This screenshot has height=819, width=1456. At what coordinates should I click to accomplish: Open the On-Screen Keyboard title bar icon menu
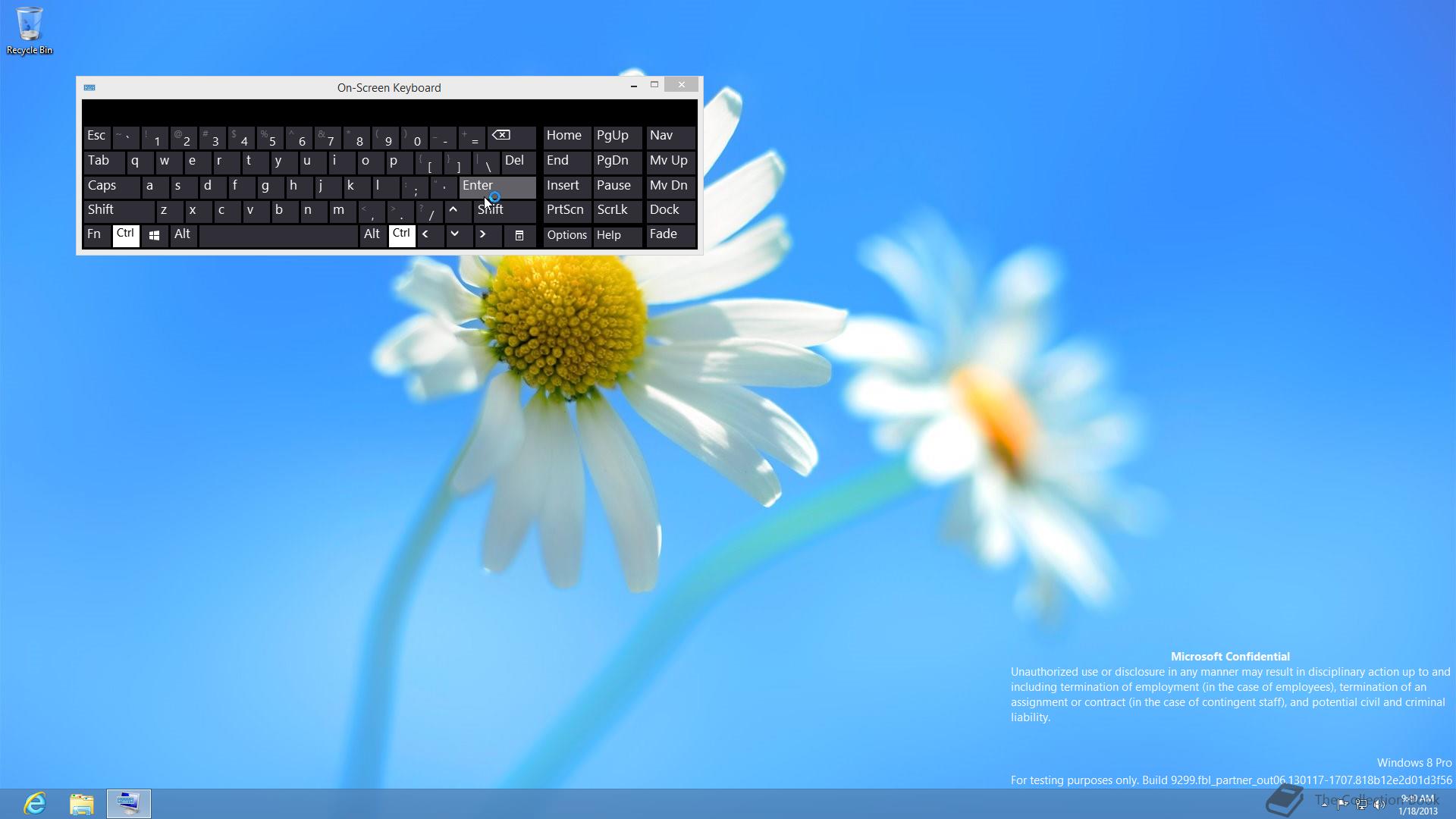tap(89, 87)
